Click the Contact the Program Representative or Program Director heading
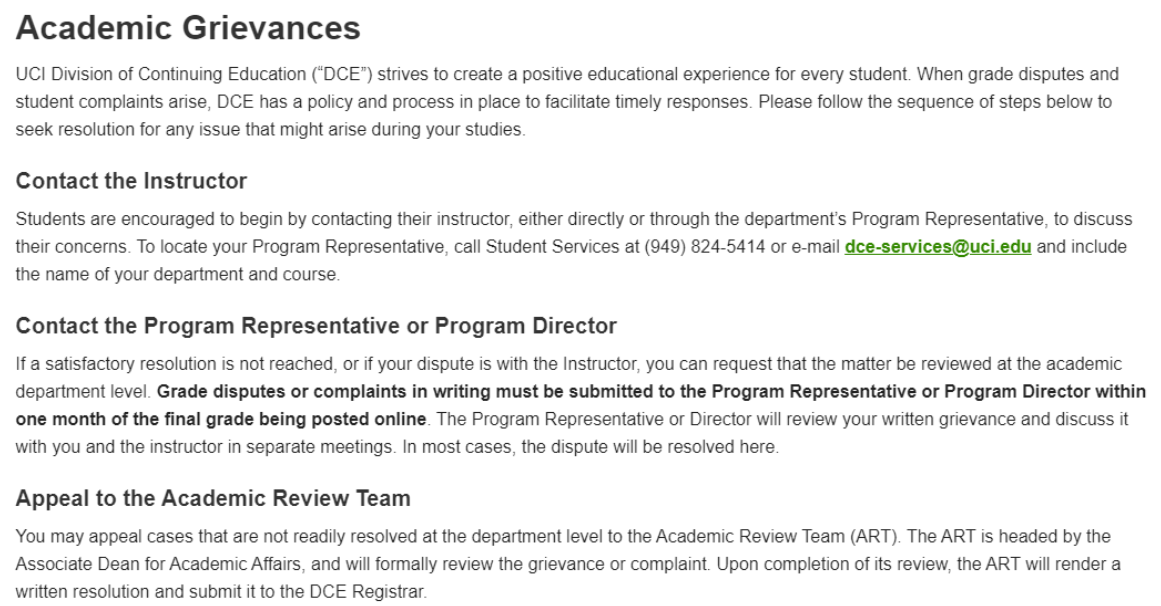This screenshot has height=606, width=1161. (317, 326)
